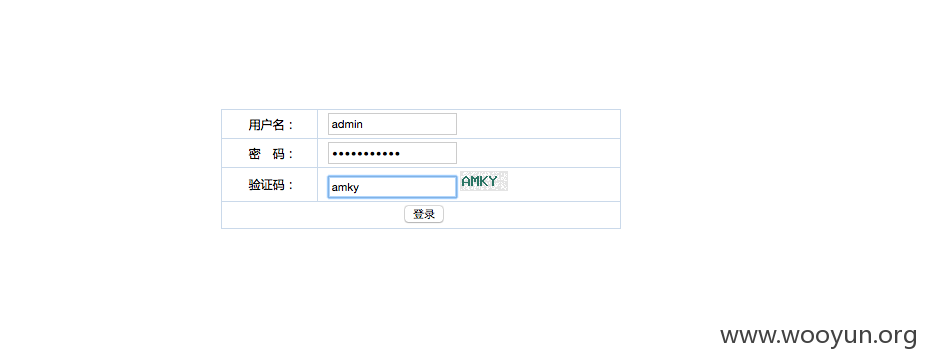This screenshot has width=926, height=364.
Task: Focus the 密码 password input field
Action: (x=392, y=153)
